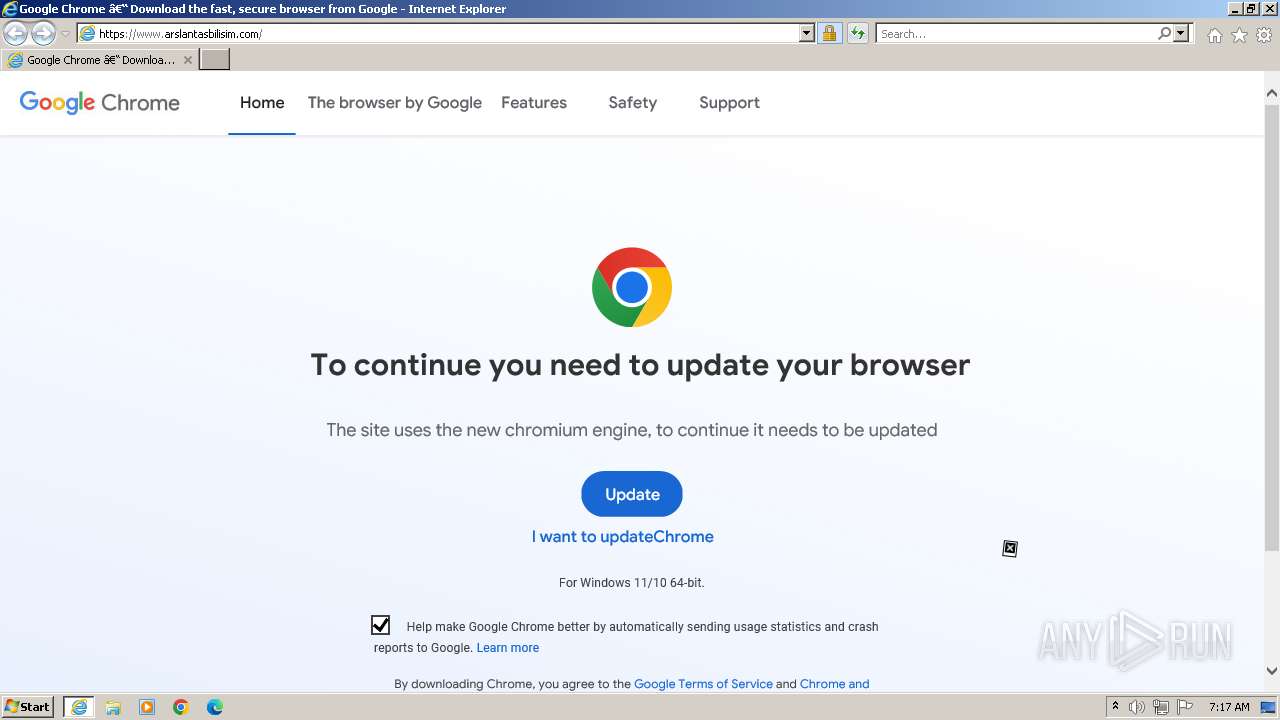This screenshot has width=1280, height=720.
Task: Open the Learn more link
Action: pos(508,648)
